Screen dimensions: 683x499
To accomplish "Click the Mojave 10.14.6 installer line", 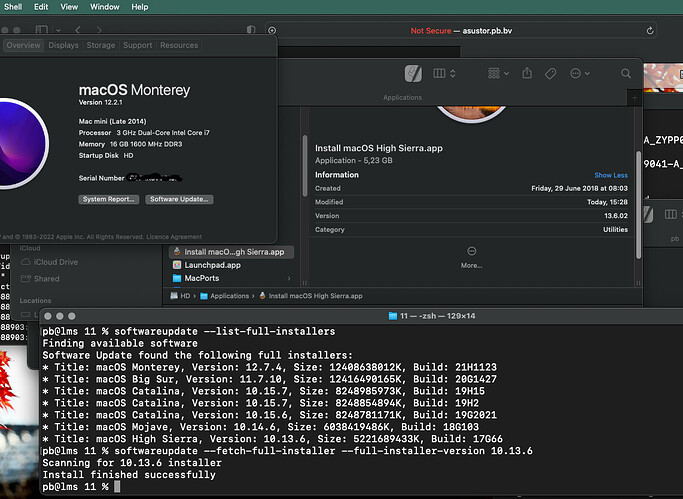I will [260, 427].
